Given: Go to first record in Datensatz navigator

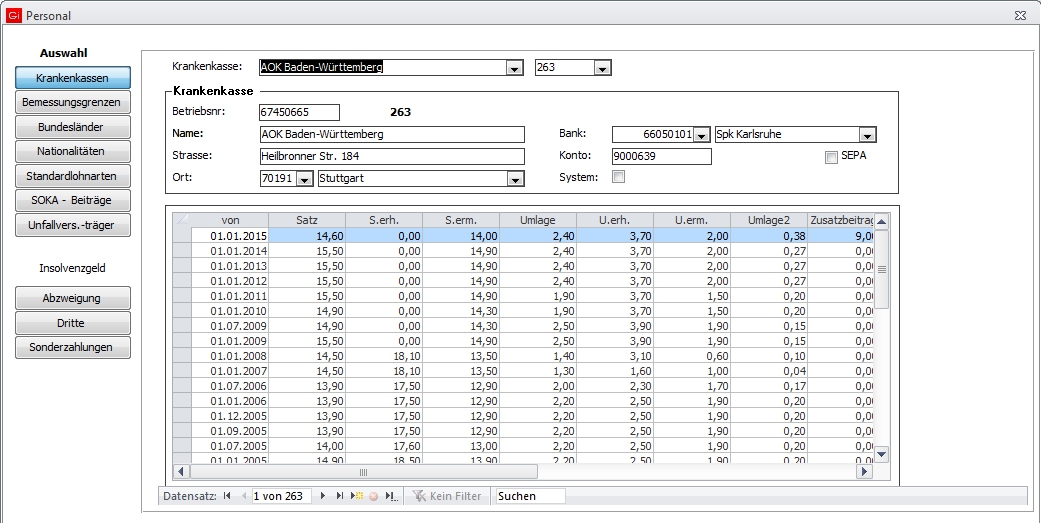Looking at the screenshot, I should click(x=227, y=496).
